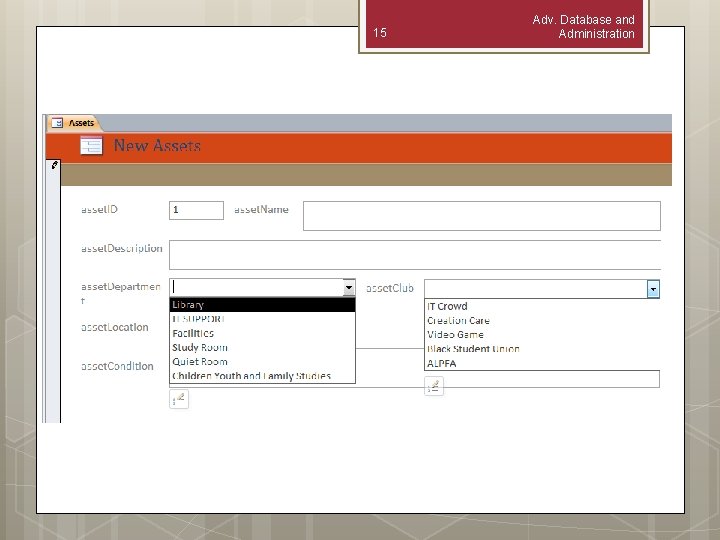Click into the assetDescription text box

click(415, 255)
